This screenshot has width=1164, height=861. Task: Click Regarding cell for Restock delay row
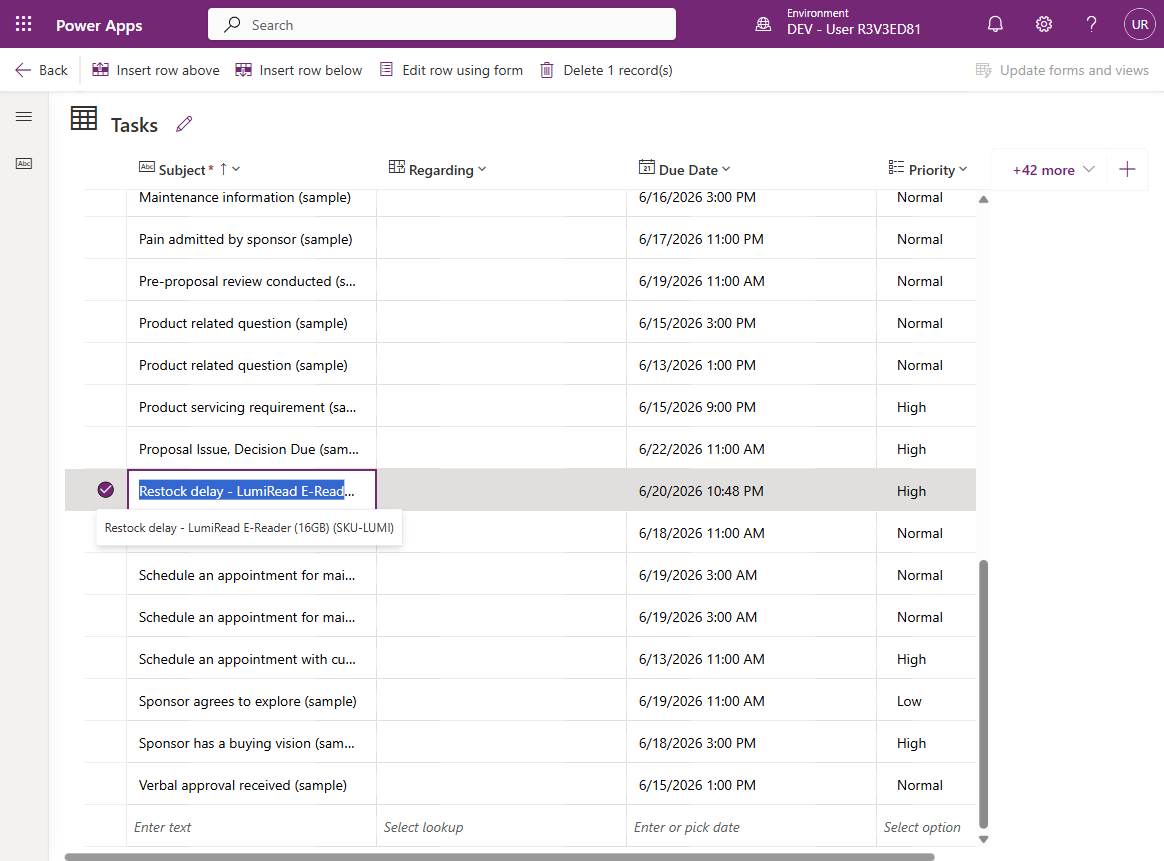[x=501, y=490]
